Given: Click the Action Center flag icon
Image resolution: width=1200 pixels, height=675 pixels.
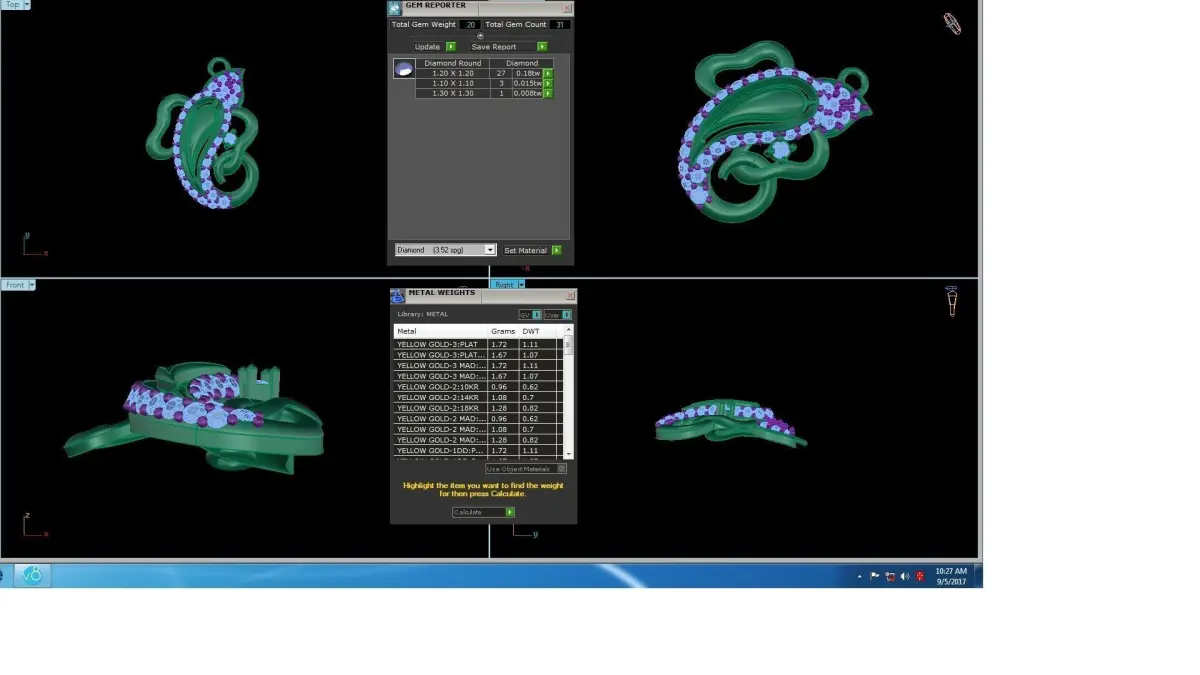Looking at the screenshot, I should coord(875,576).
